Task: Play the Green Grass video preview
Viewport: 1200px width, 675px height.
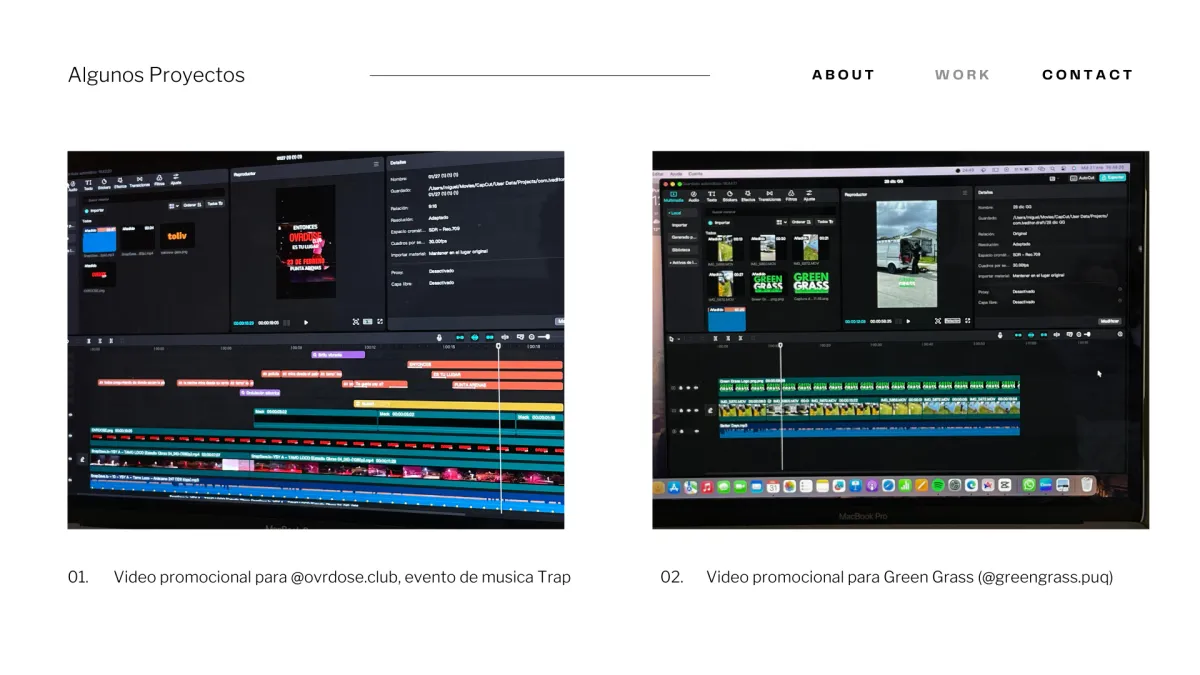Action: pyautogui.click(x=907, y=321)
